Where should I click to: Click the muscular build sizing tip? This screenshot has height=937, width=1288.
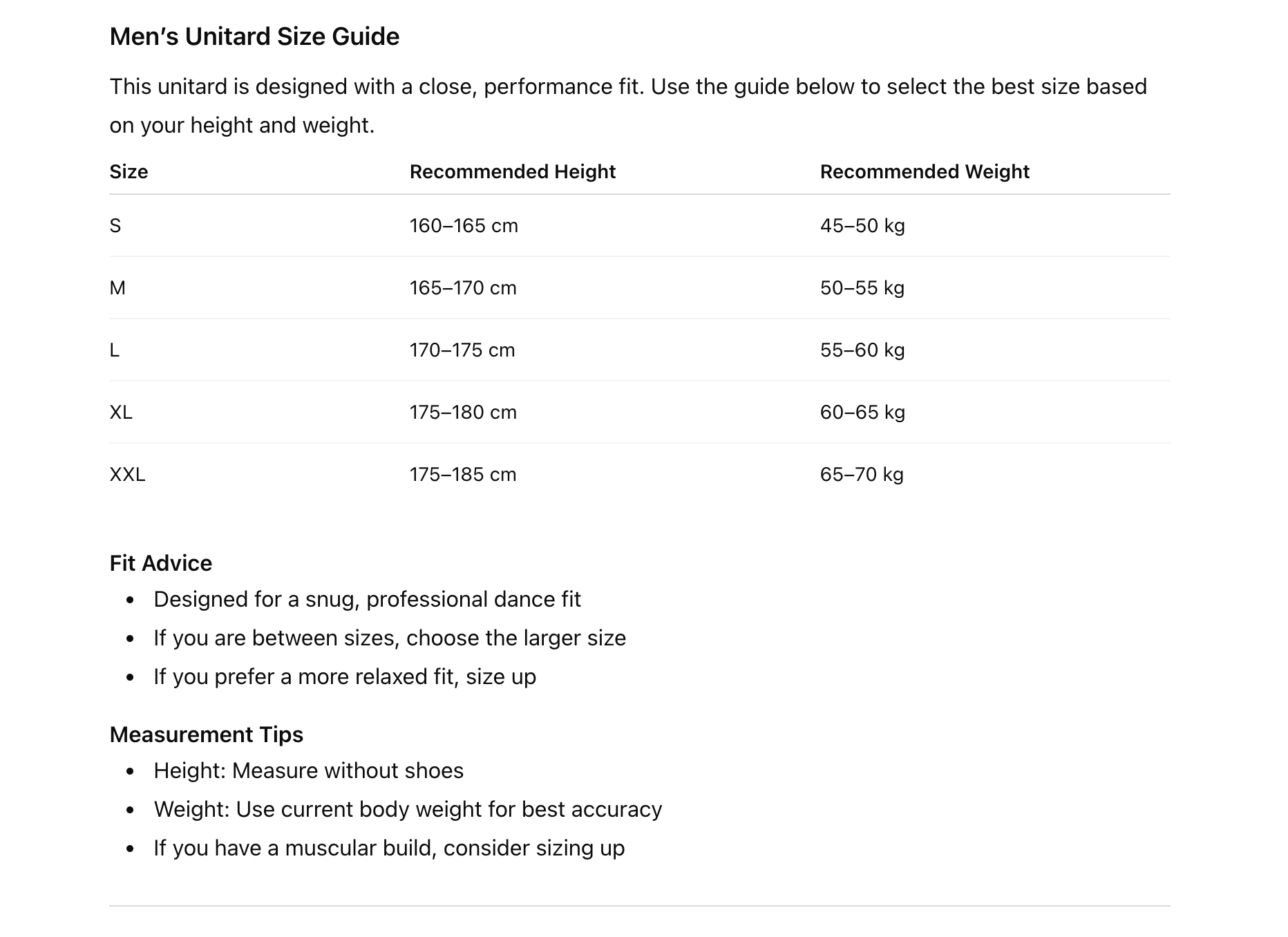click(388, 848)
